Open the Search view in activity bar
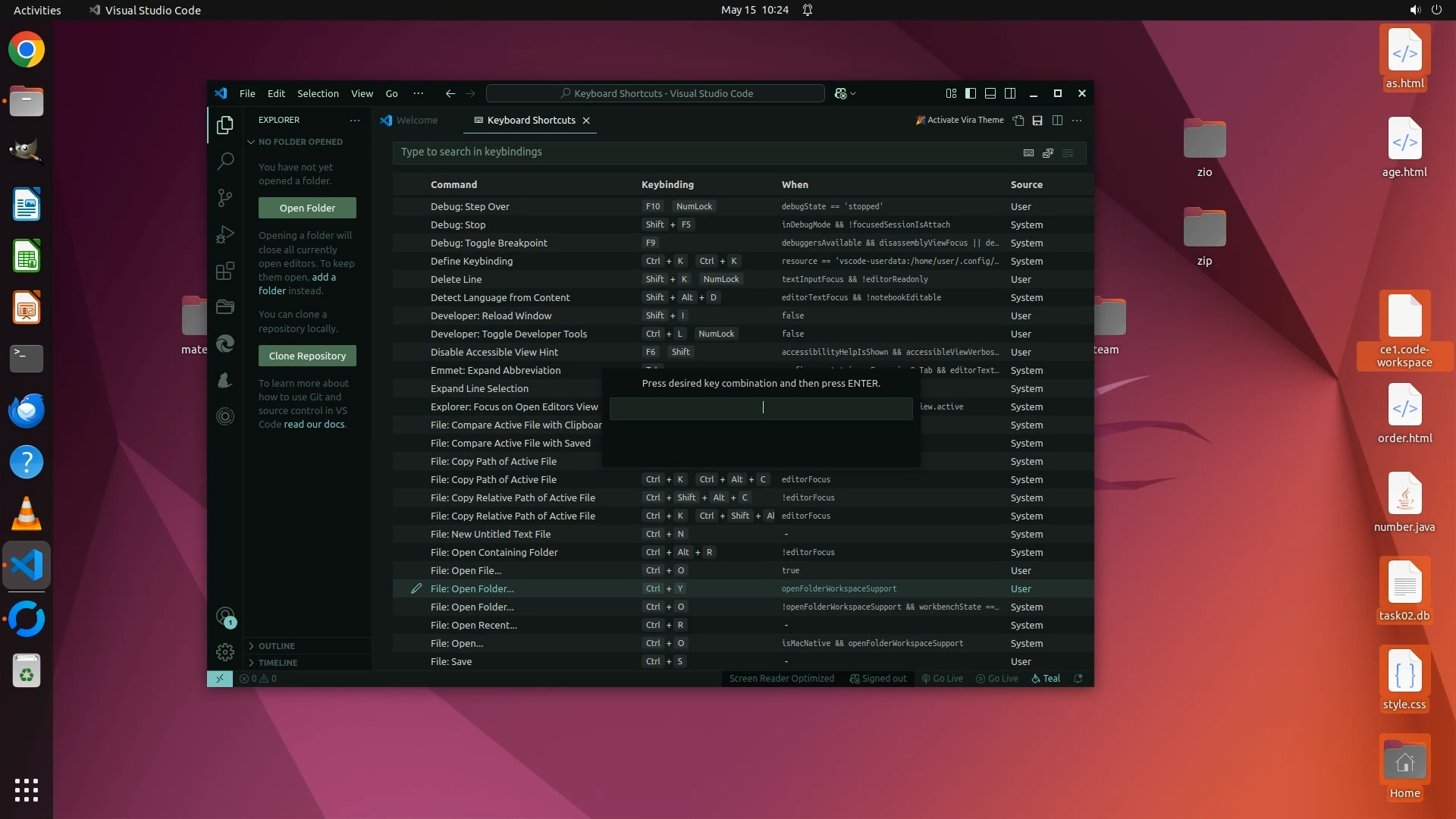Screen dimensions: 1456x819 click(225, 162)
